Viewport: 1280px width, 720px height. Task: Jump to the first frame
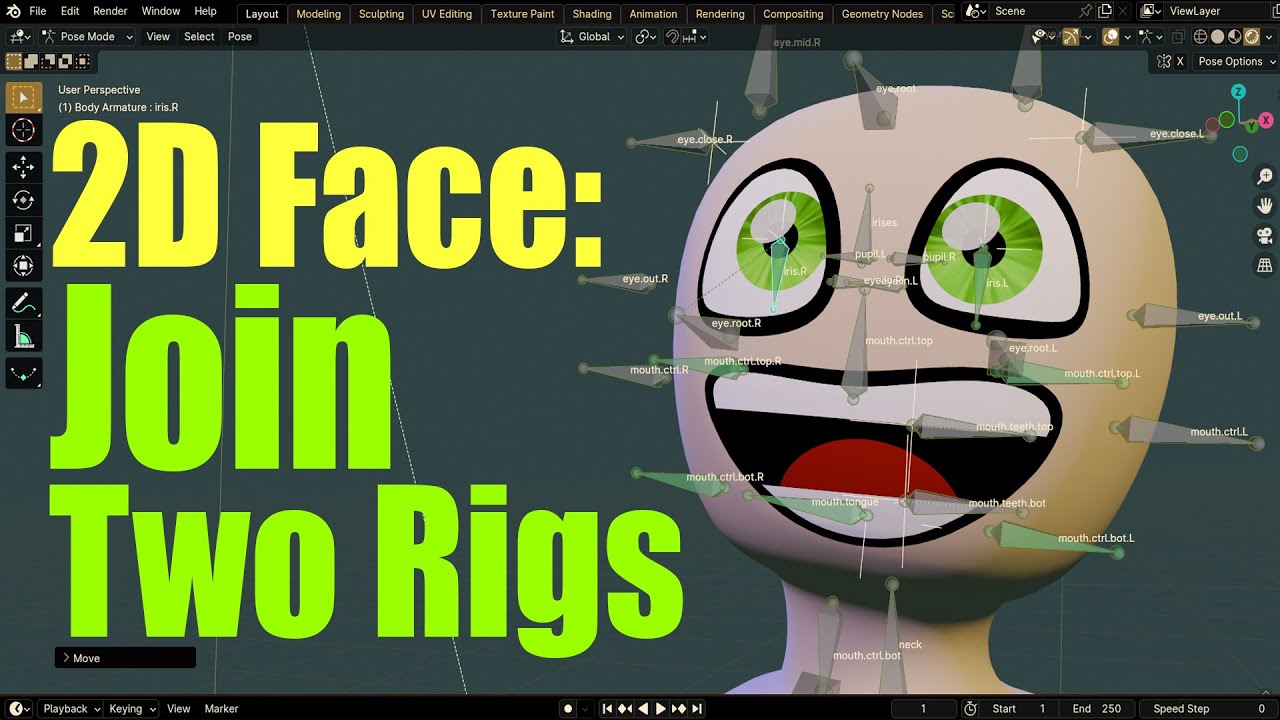click(x=607, y=708)
